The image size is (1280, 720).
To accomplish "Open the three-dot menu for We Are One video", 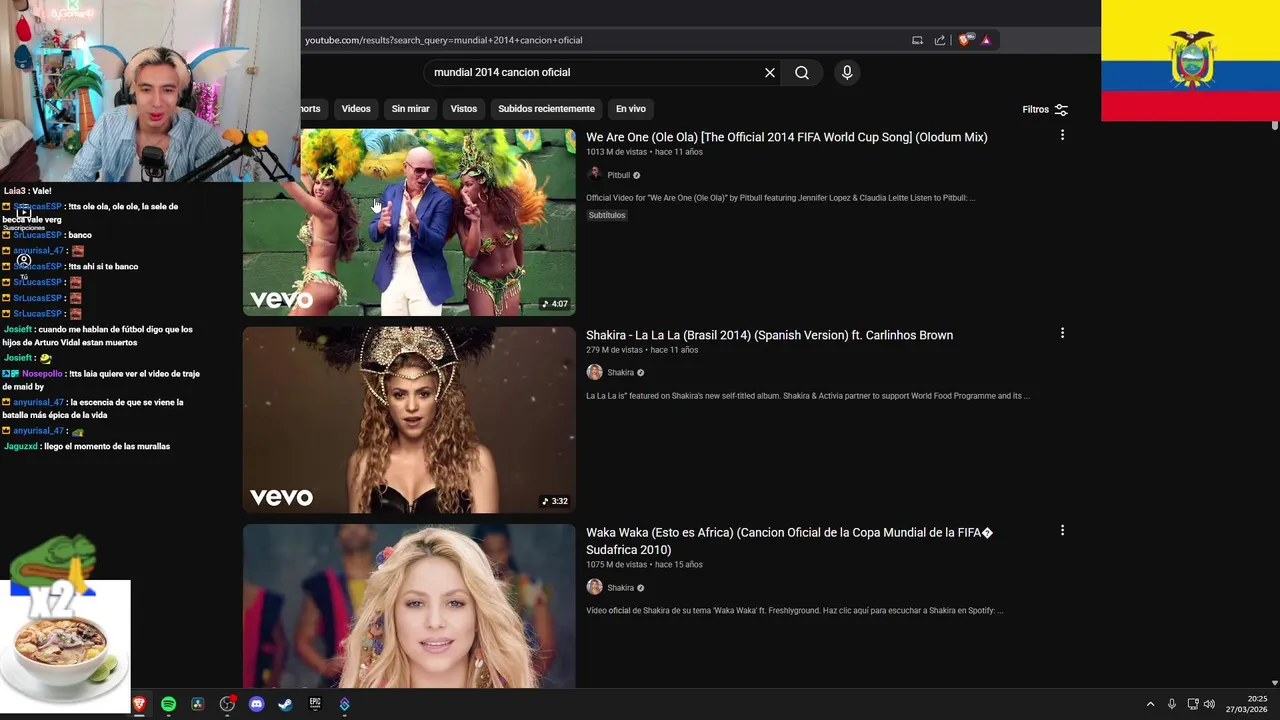I will click(x=1062, y=135).
